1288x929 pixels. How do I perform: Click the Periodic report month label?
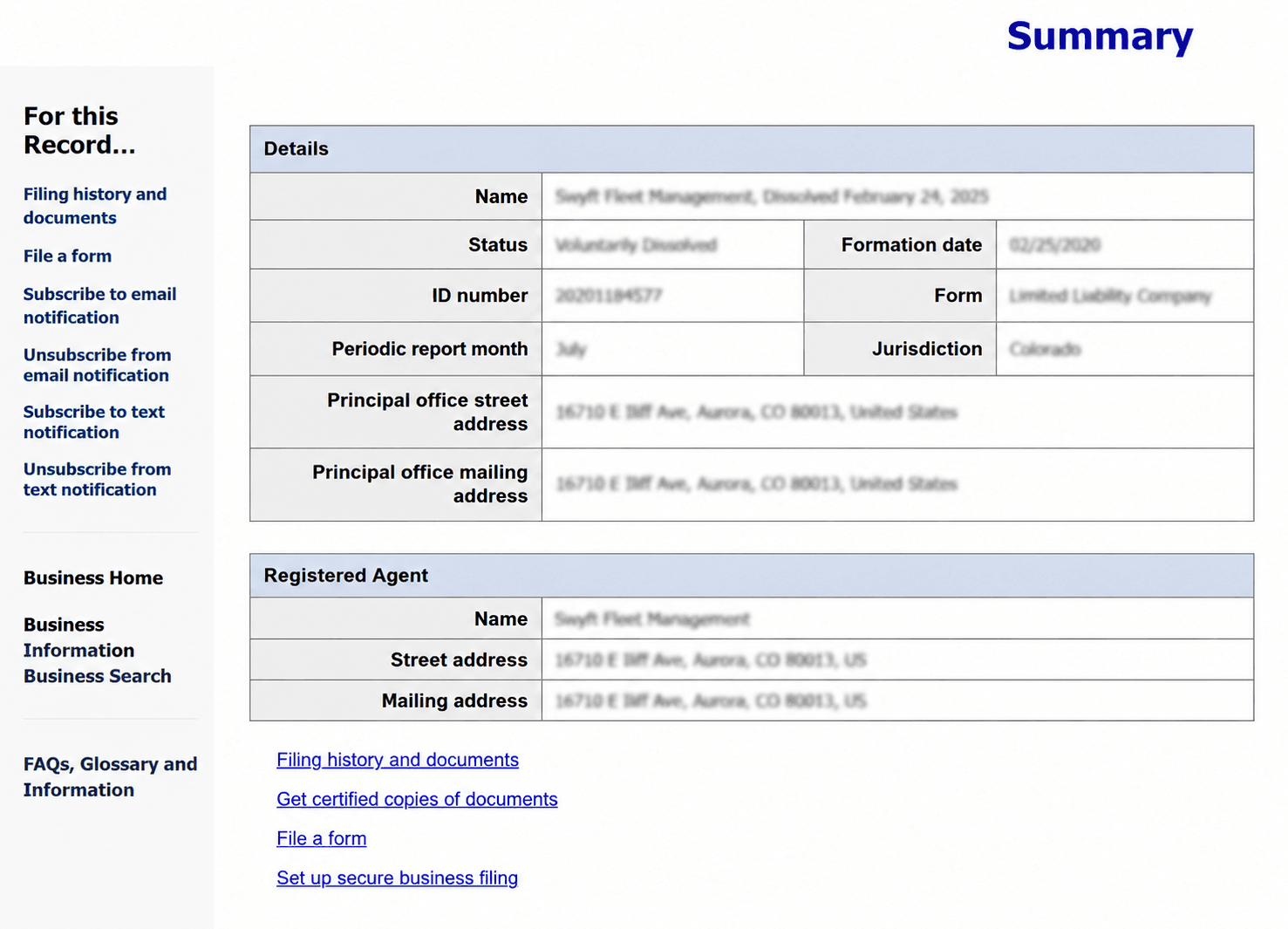pyautogui.click(x=430, y=349)
